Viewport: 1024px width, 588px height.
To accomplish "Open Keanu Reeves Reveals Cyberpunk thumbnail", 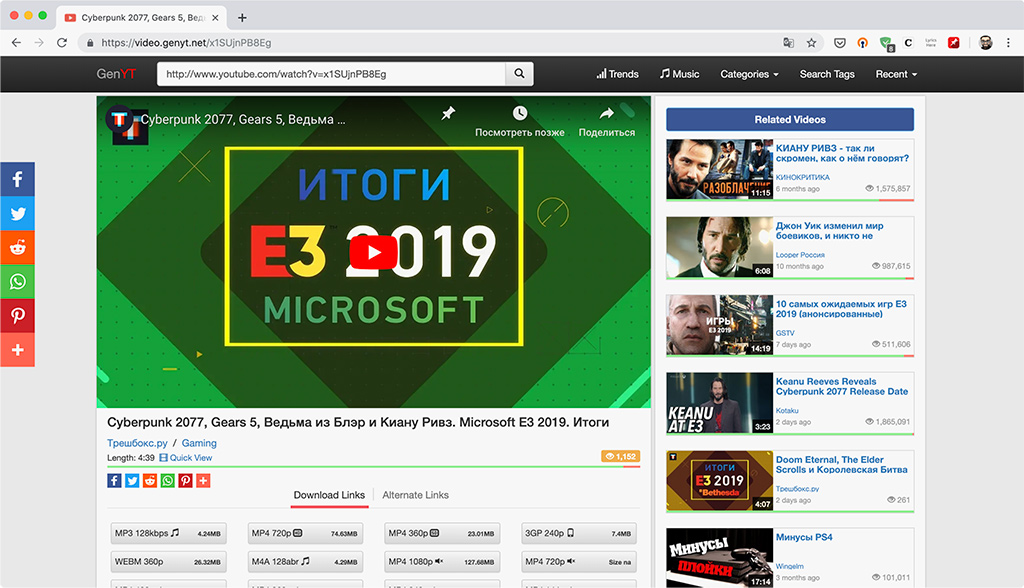I will pyautogui.click(x=719, y=403).
